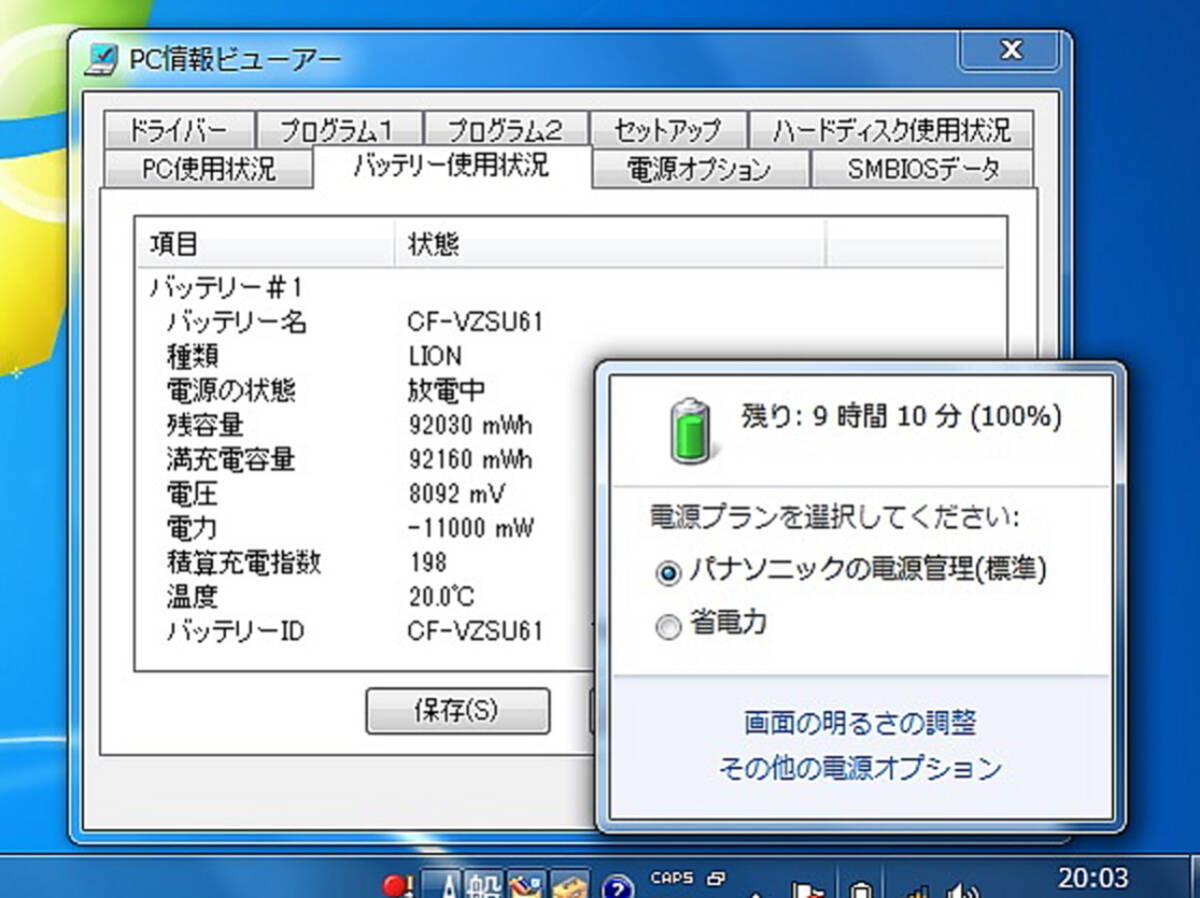Open the 電源オプション tab
Viewport: 1200px width, 898px height.
point(700,169)
